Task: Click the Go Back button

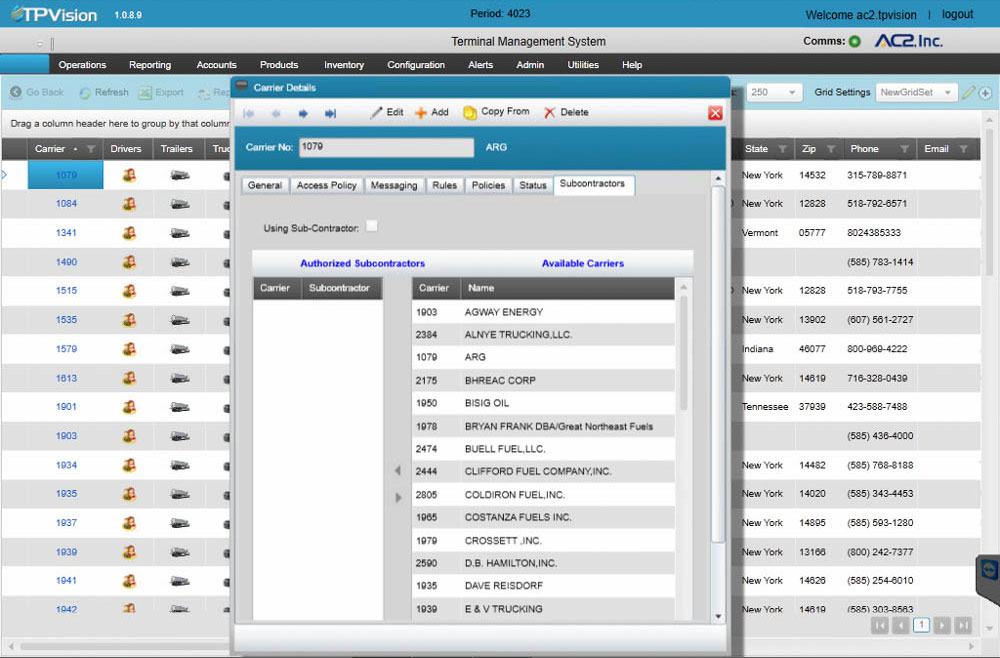Action: 37,92
